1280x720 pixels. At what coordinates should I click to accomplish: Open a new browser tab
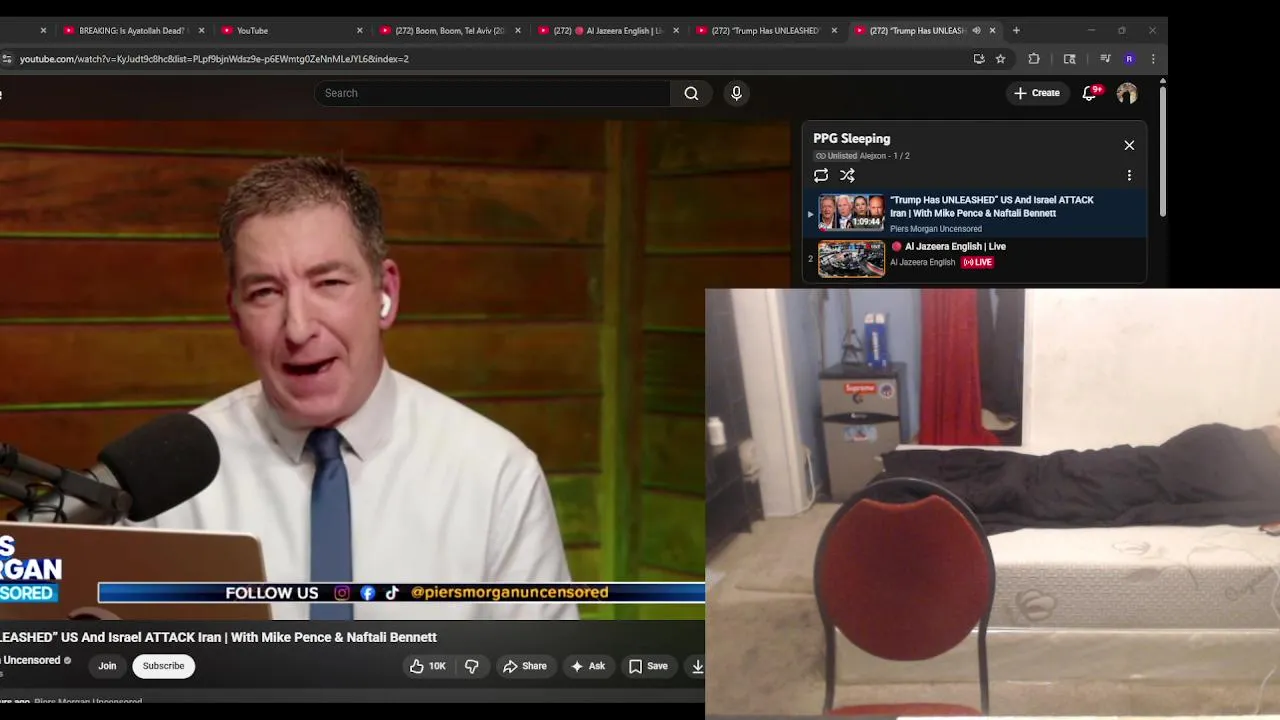tap(1016, 30)
